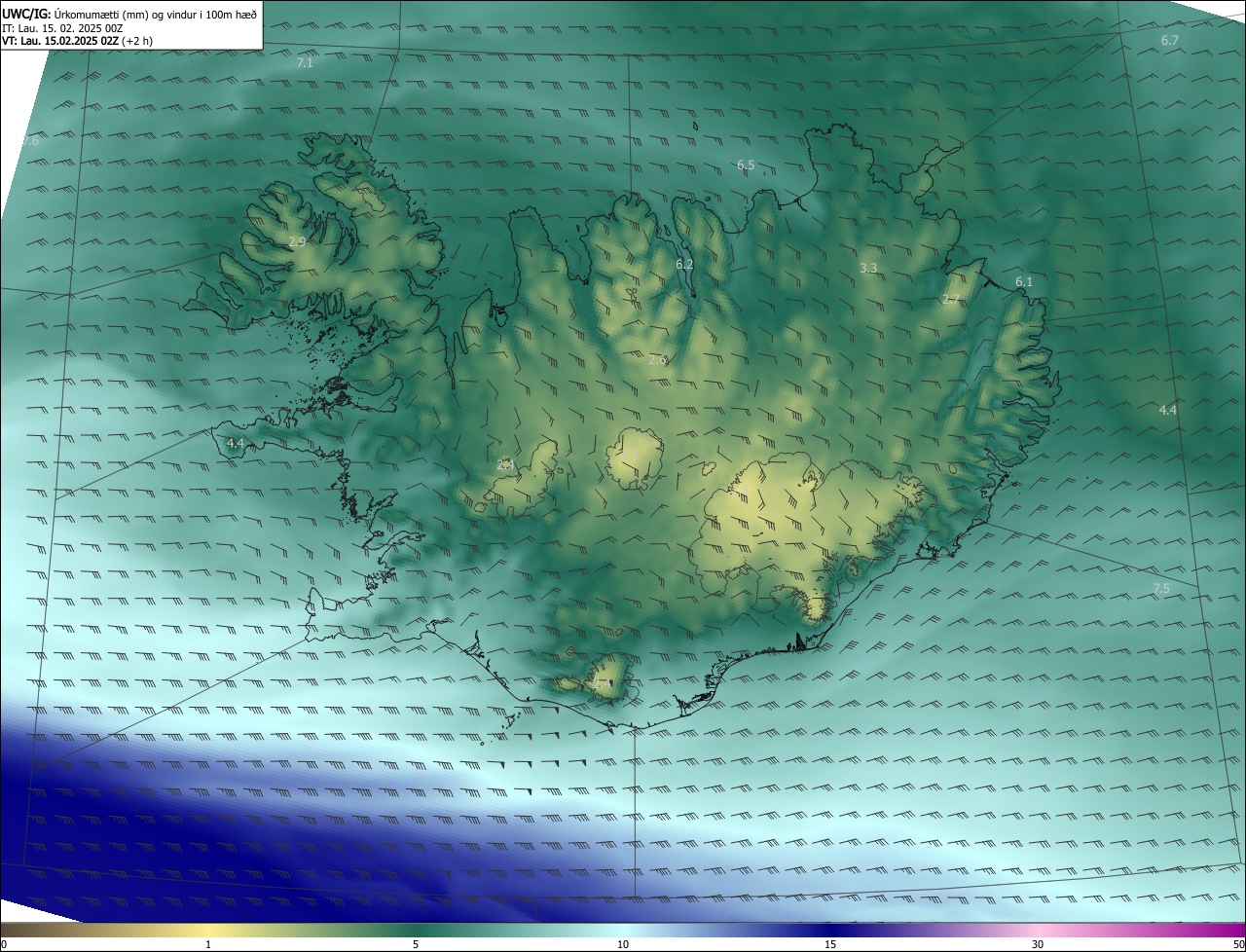
Task: Click the value label 2.9 over the Westfjords
Action: pos(297,241)
